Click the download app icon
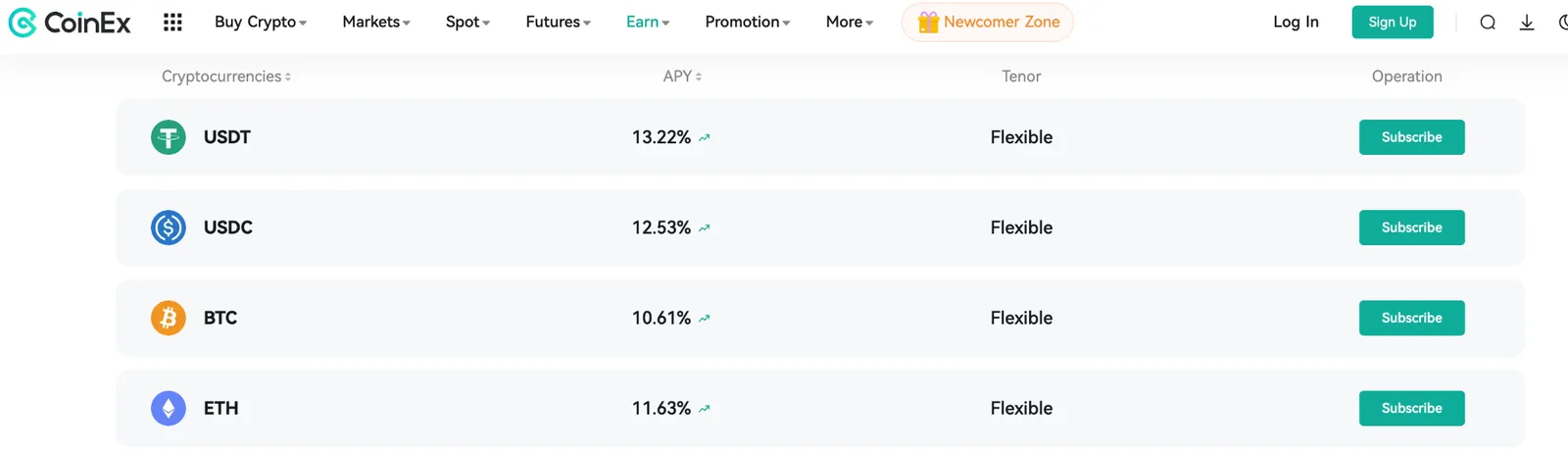The image size is (1568, 453). 1527,23
